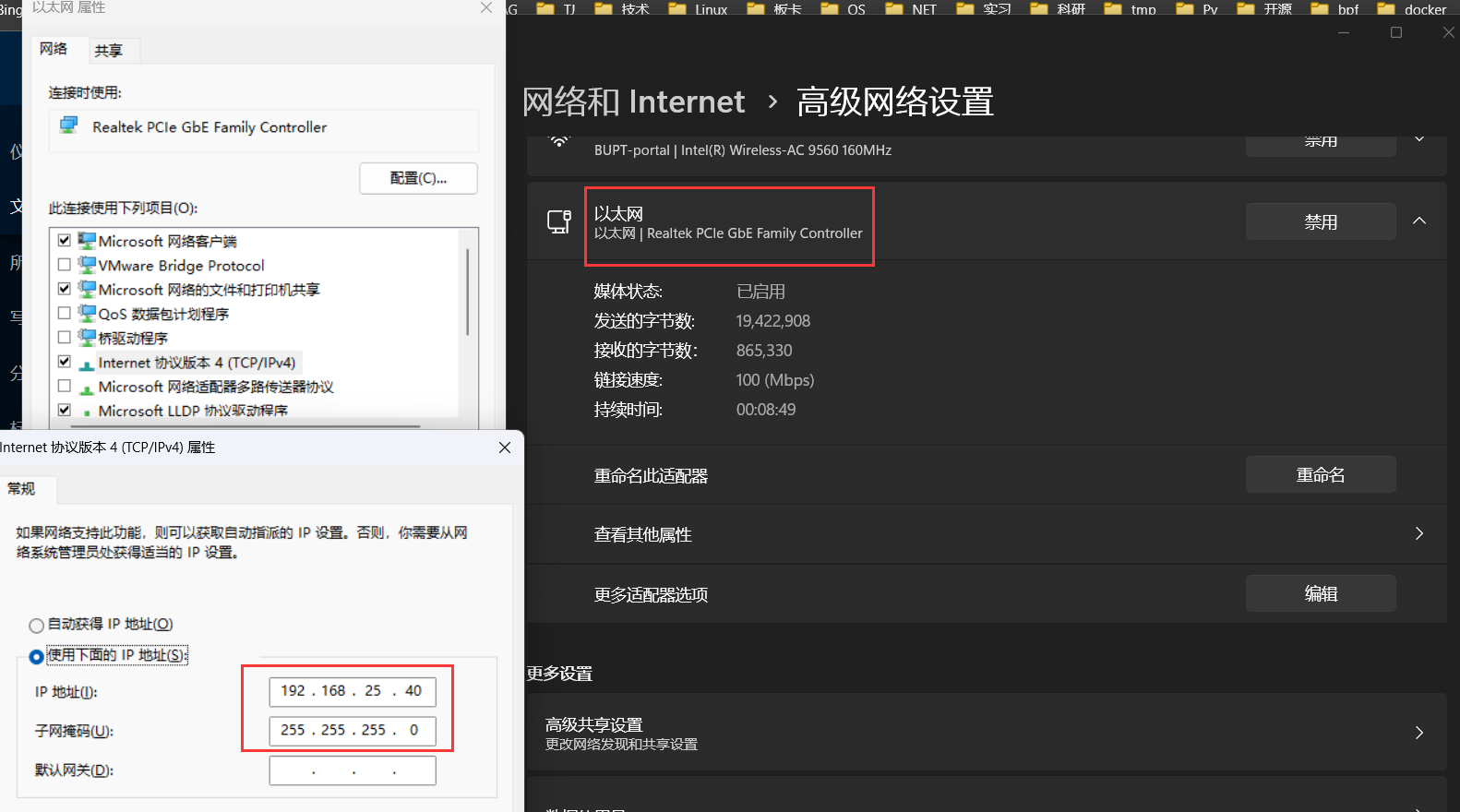1460x812 pixels.
Task: Enable the QoS 数据包计划程序 checkbox
Action: pos(65,314)
